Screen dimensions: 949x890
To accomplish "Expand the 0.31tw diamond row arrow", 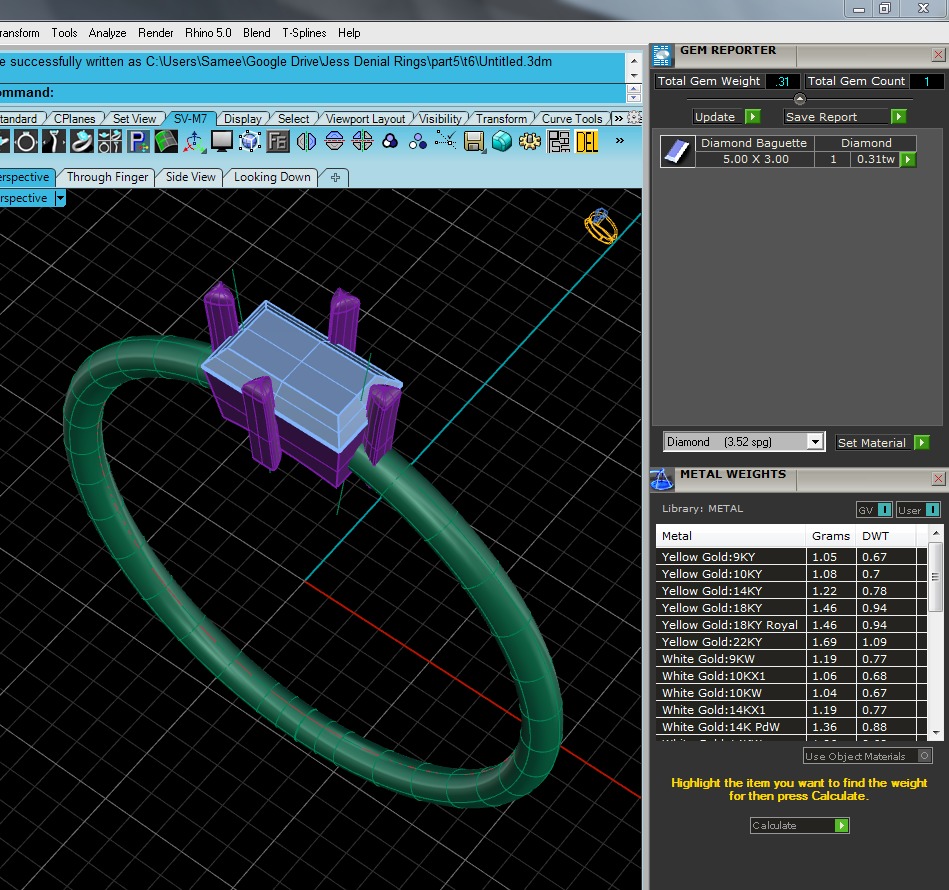I will [907, 159].
